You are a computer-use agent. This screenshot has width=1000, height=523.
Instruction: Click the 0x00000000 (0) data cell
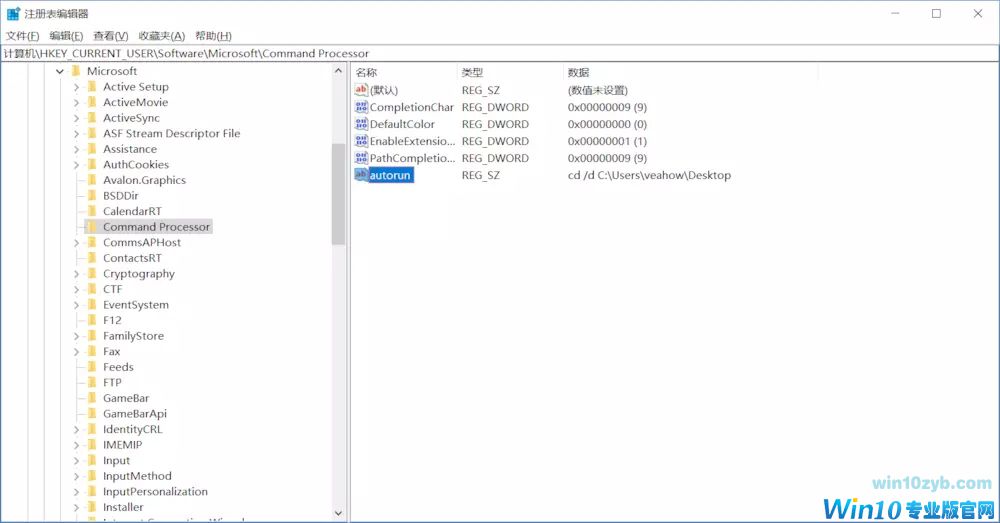coord(607,124)
